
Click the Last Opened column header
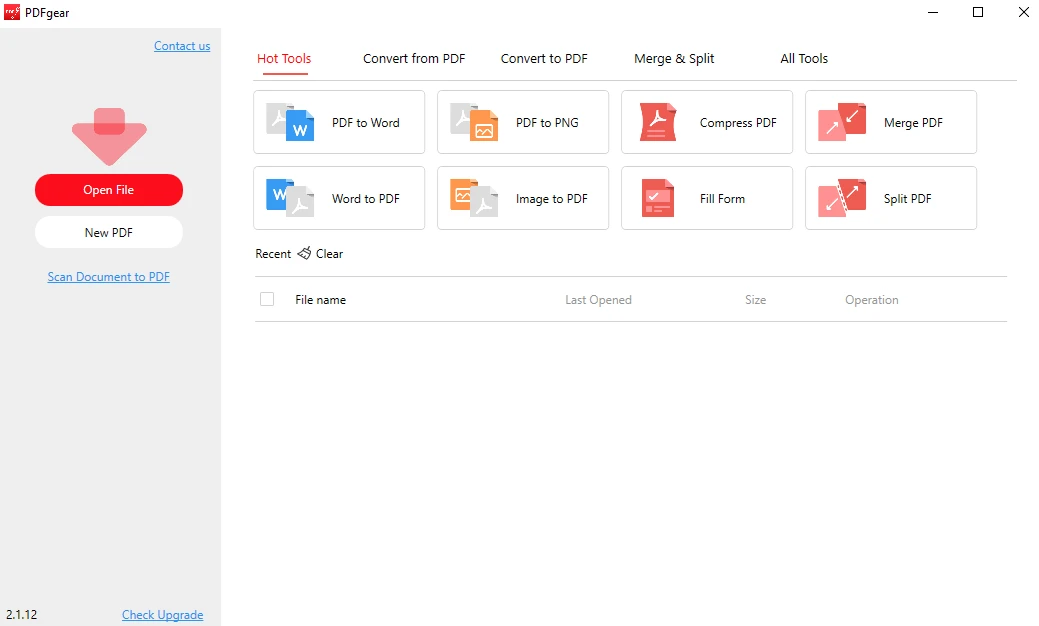[598, 299]
